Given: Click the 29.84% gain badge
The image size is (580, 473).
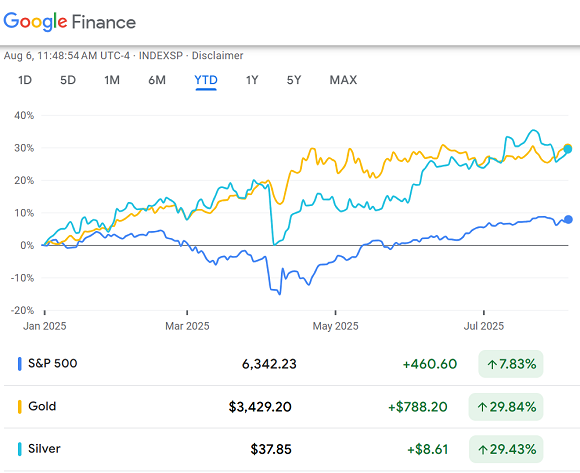Looking at the screenshot, I should pos(506,407).
